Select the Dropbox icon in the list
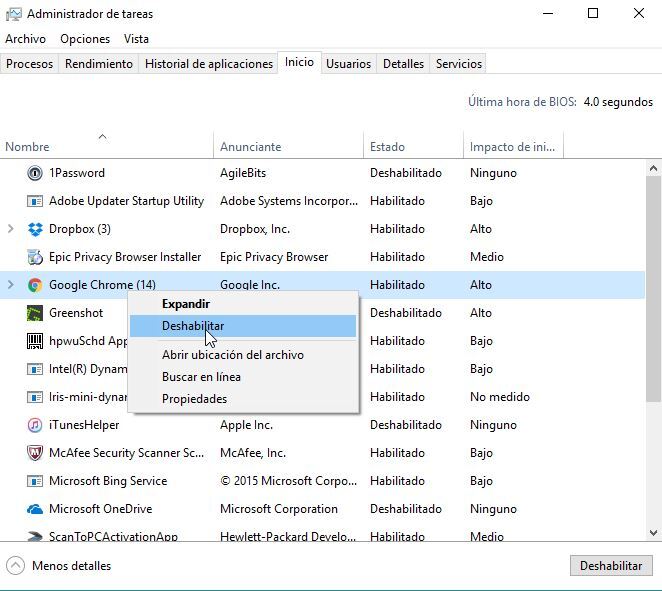The image size is (662, 591). pyautogui.click(x=35, y=229)
